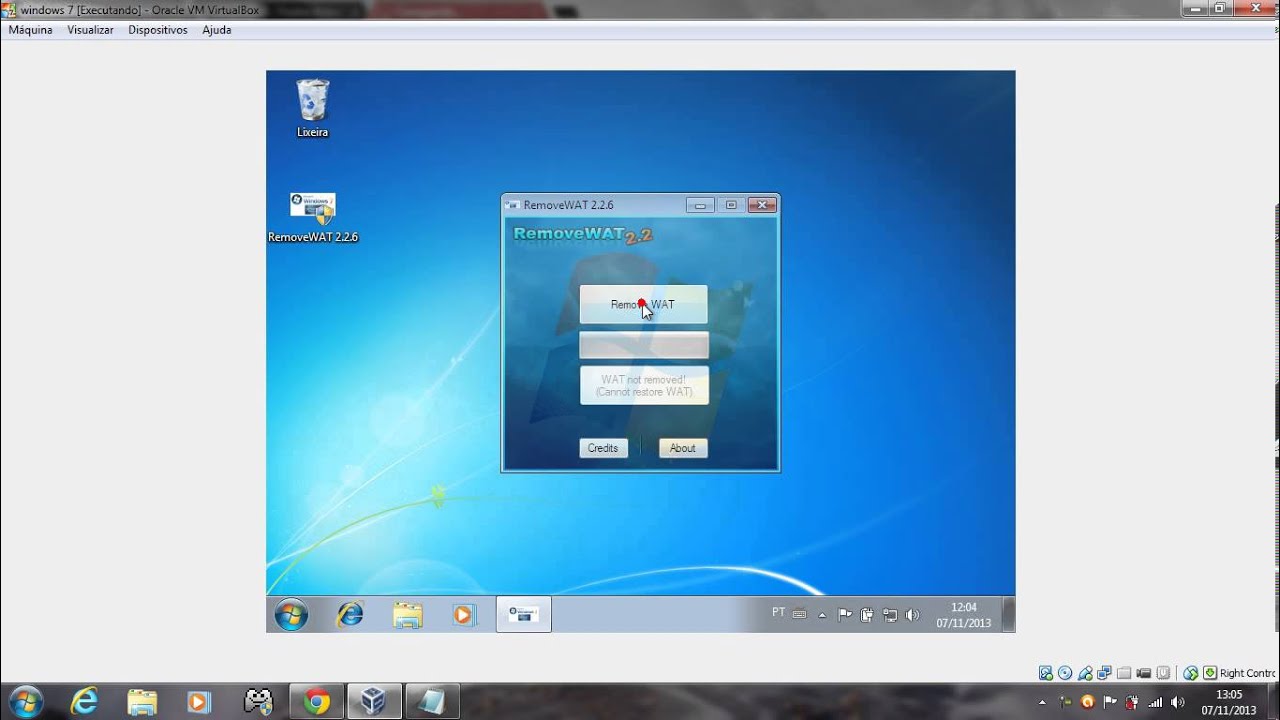Click the host volume speaker icon
This screenshot has width=1280, height=720.
(1177, 702)
